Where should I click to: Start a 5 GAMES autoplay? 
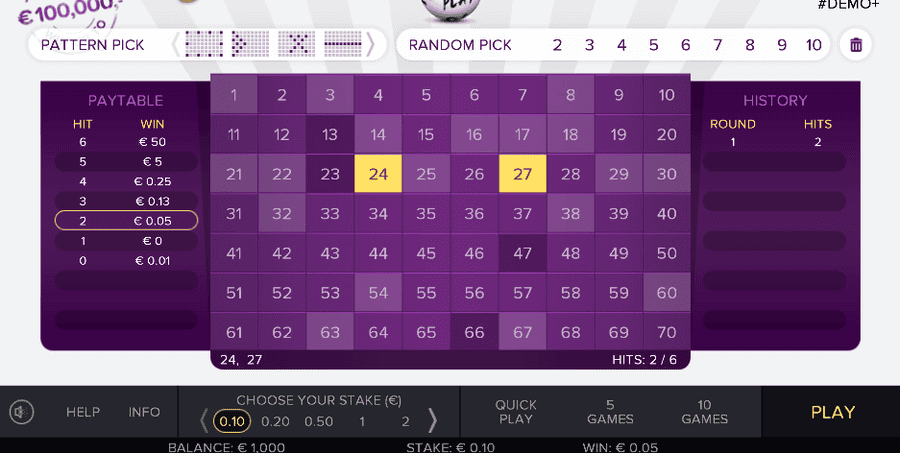click(x=610, y=412)
